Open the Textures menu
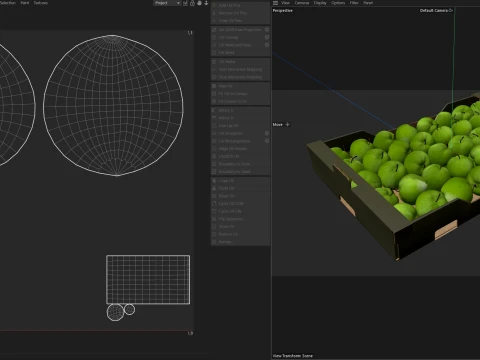 (41, 3)
